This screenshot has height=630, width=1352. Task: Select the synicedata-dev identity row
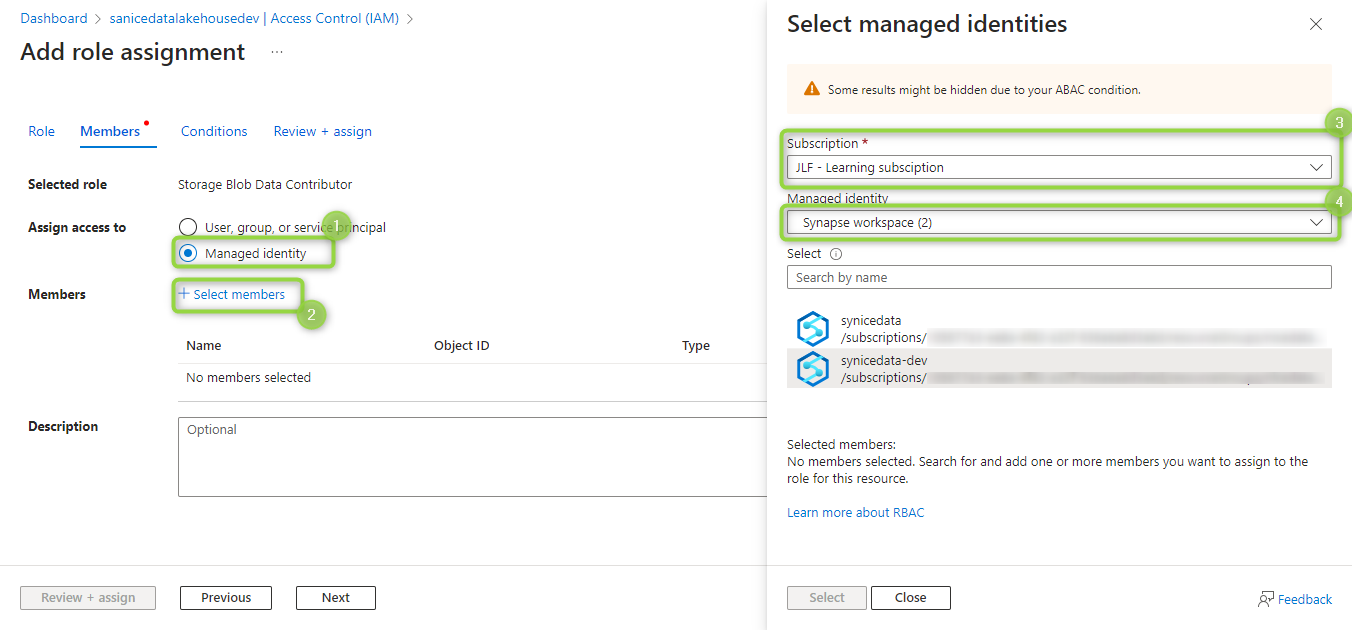[x=1059, y=368]
